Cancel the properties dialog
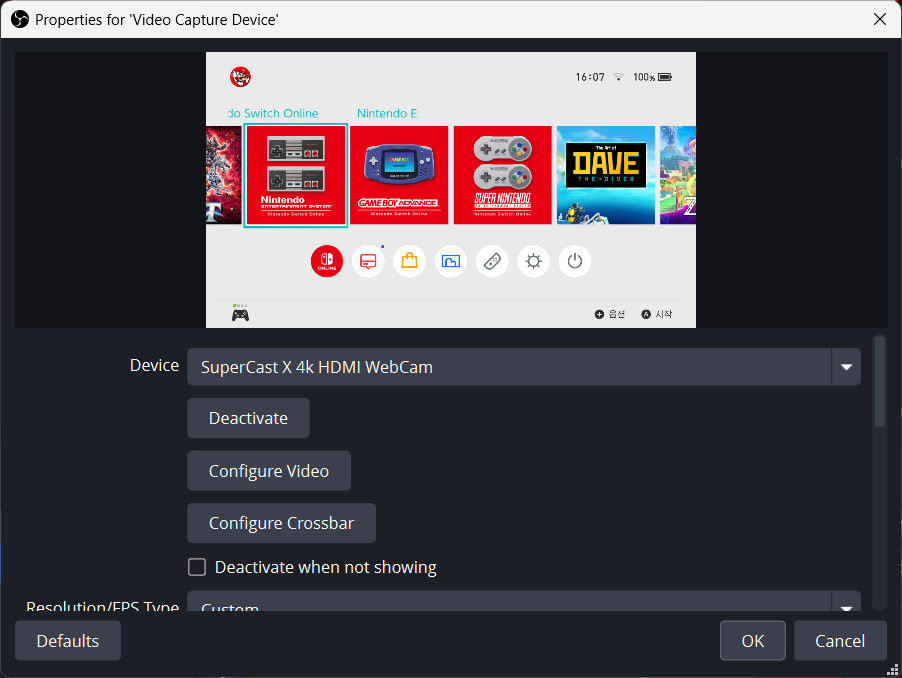 840,641
